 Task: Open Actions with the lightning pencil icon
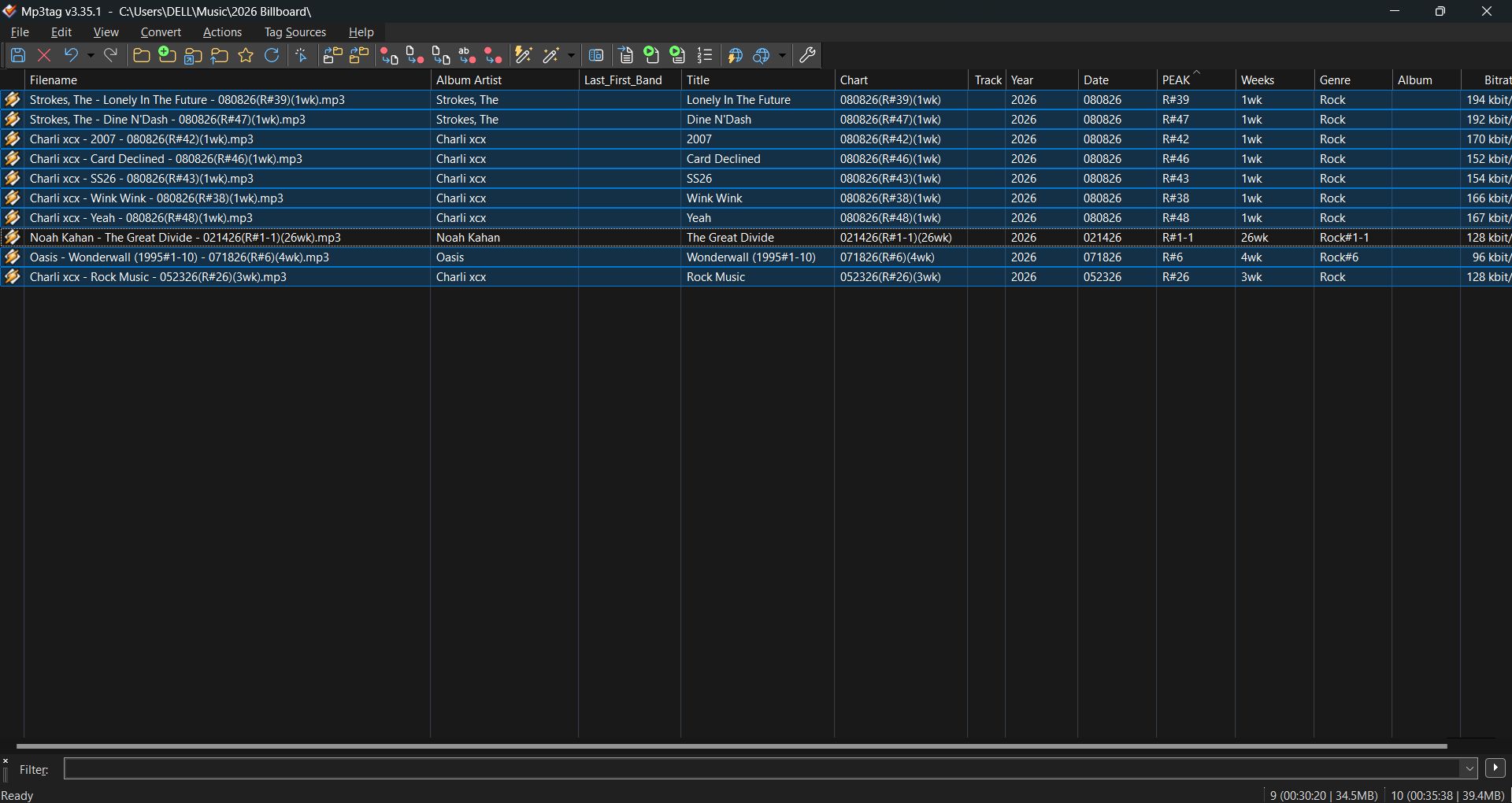523,55
